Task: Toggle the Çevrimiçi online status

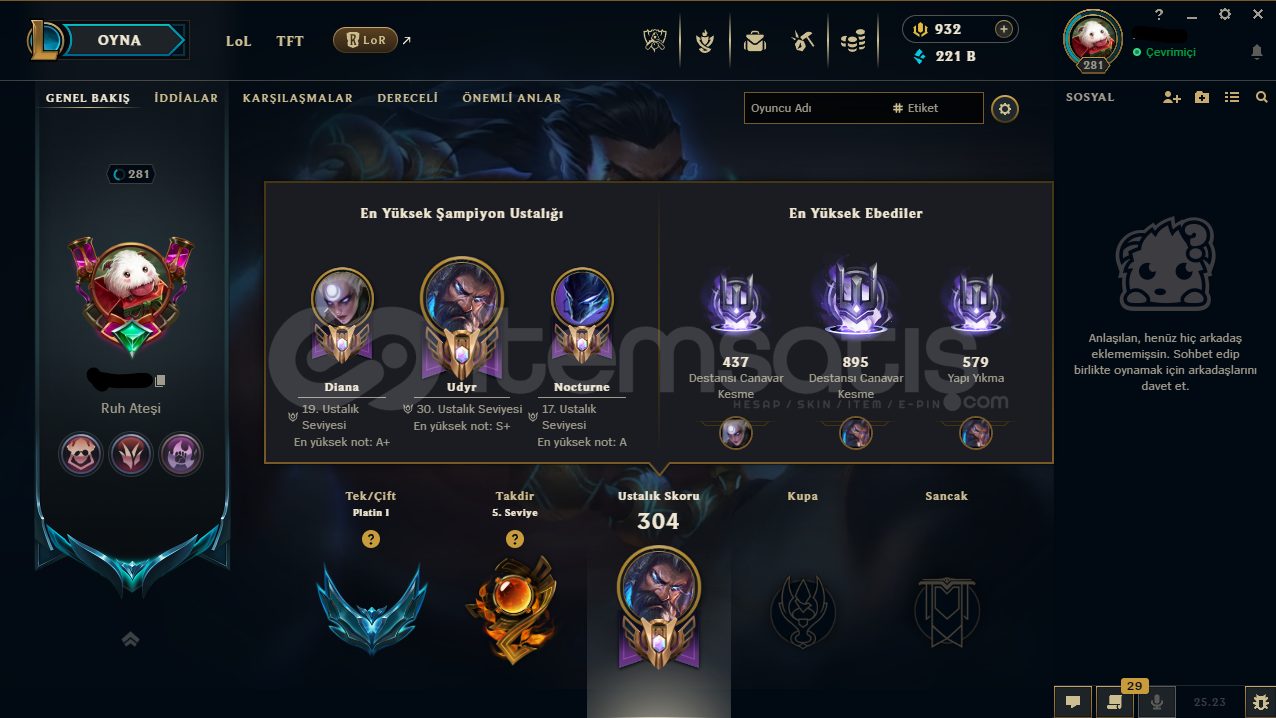Action: point(1164,52)
